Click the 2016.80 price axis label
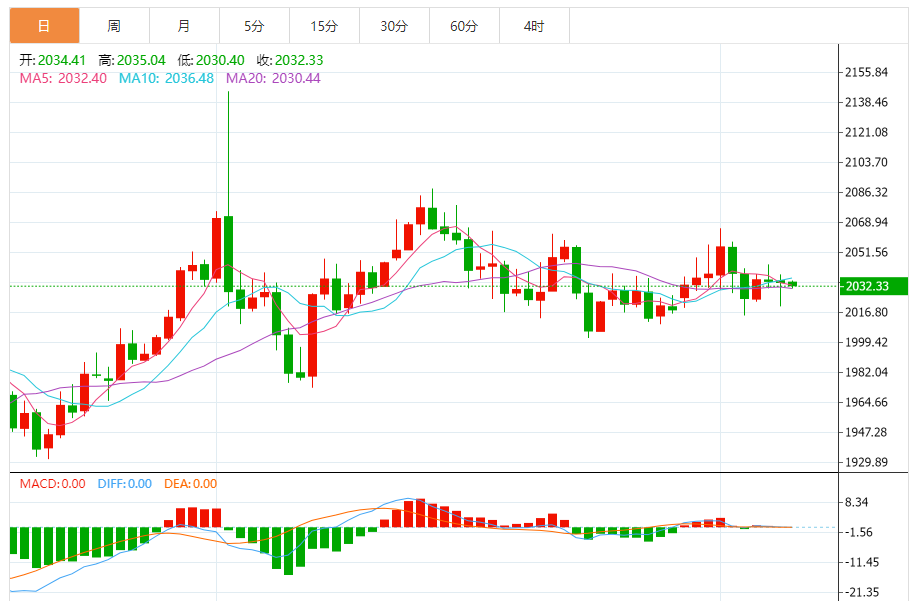The height and width of the screenshot is (601, 918). 866,312
